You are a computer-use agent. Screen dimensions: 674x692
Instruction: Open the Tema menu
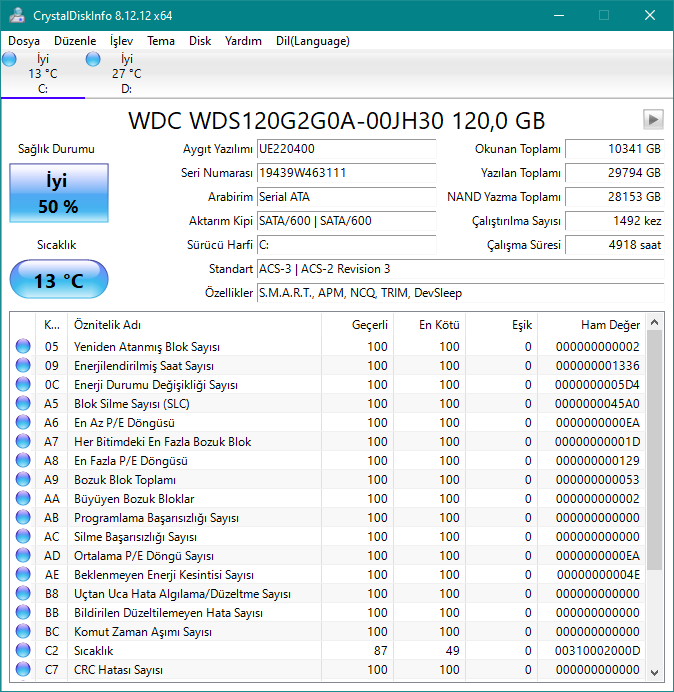pyautogui.click(x=161, y=41)
